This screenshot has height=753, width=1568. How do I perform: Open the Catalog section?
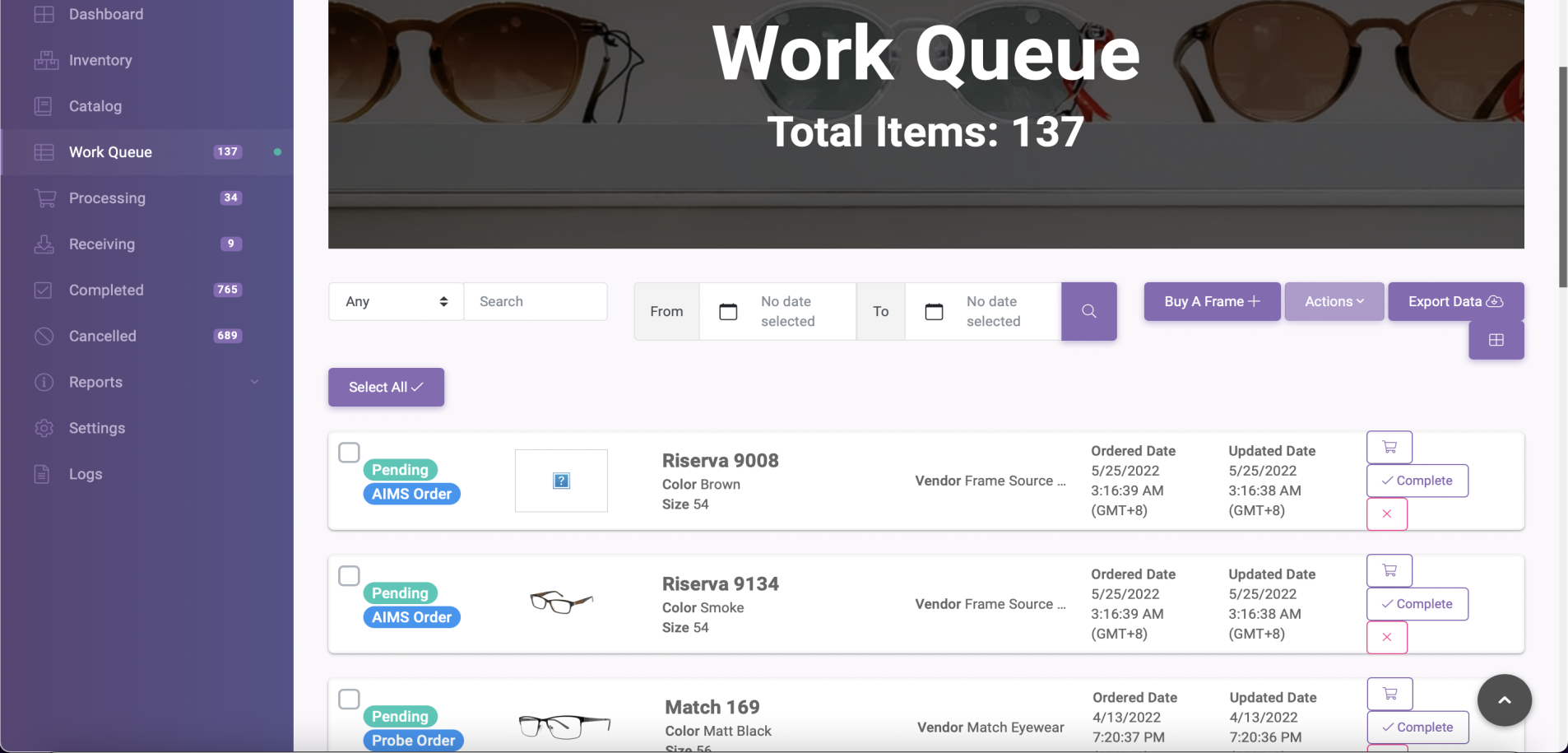[95, 106]
